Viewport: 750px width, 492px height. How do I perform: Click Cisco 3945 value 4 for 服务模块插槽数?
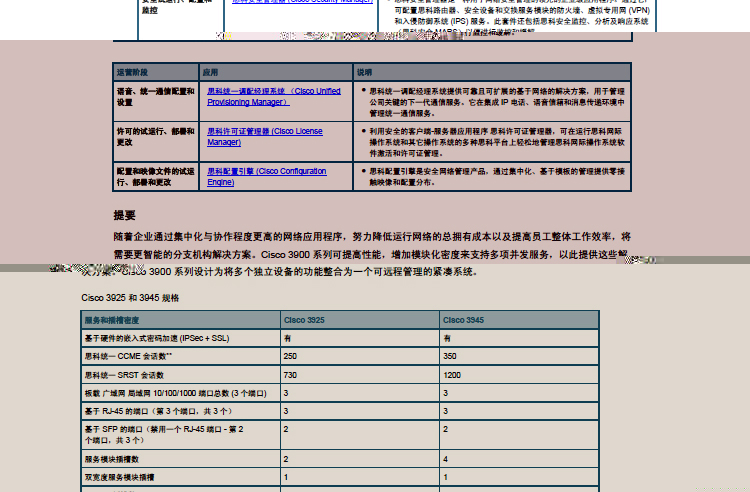(x=445, y=459)
